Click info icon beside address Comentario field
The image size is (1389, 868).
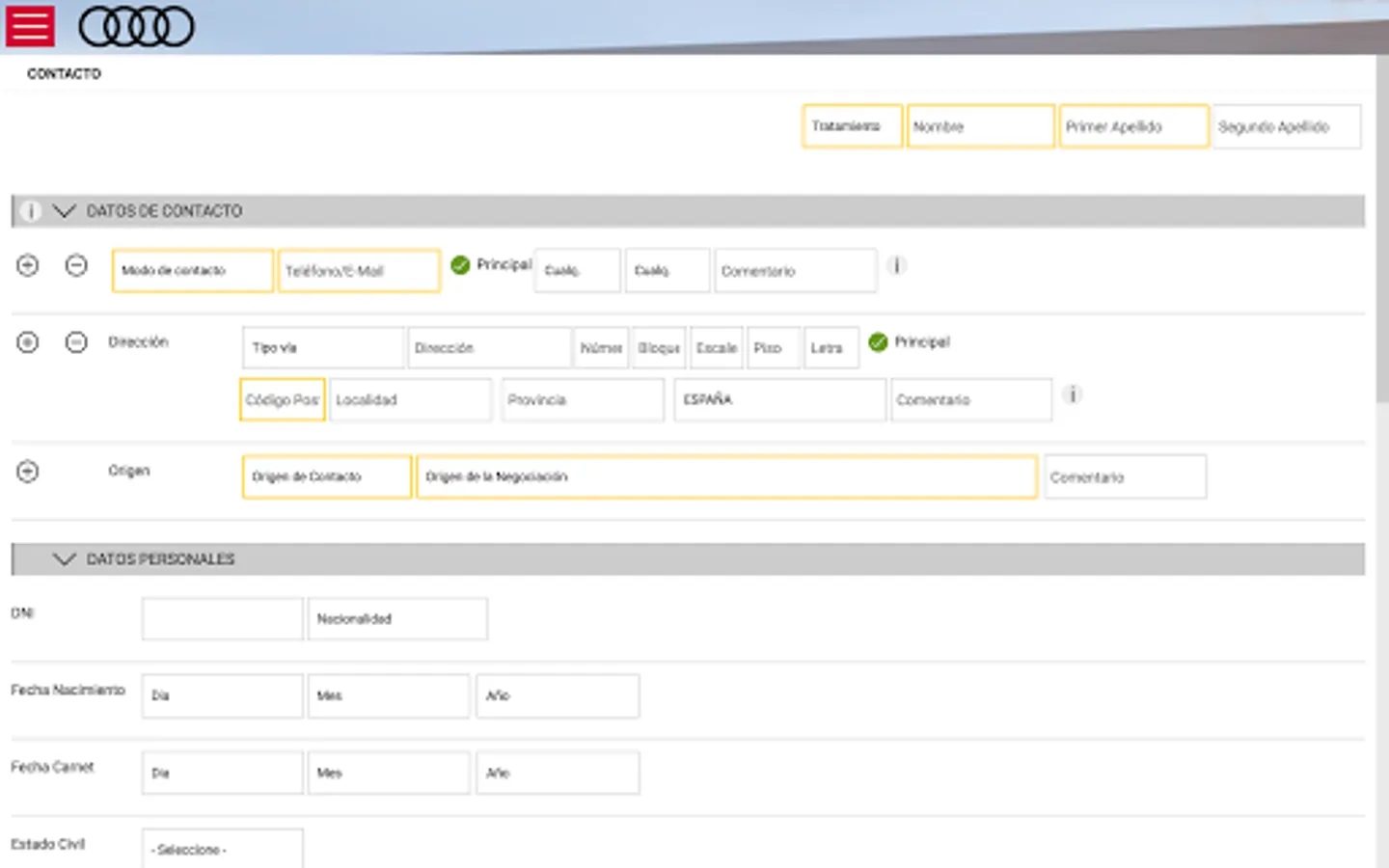1072,394
